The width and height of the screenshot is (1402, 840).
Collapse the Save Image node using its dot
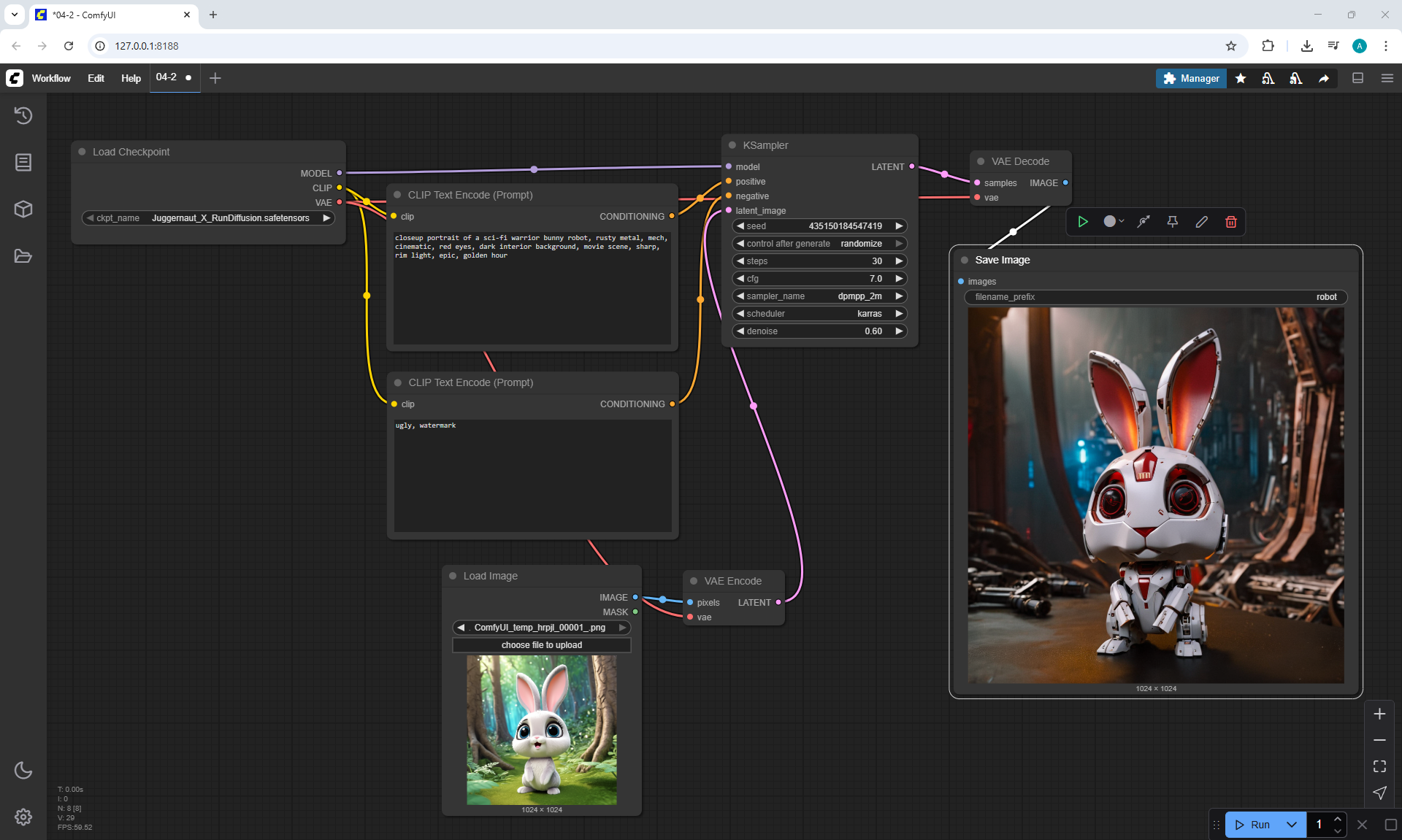965,260
